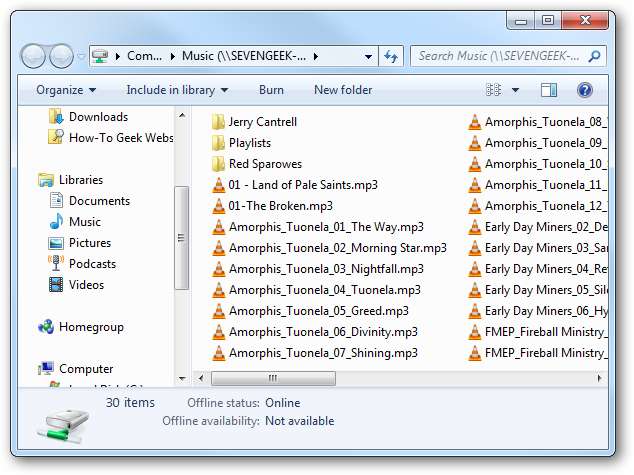The height and width of the screenshot is (475, 634).
Task: Select Amorphis_Tuonela_03_Nightfall.mp3 file
Action: (326, 269)
